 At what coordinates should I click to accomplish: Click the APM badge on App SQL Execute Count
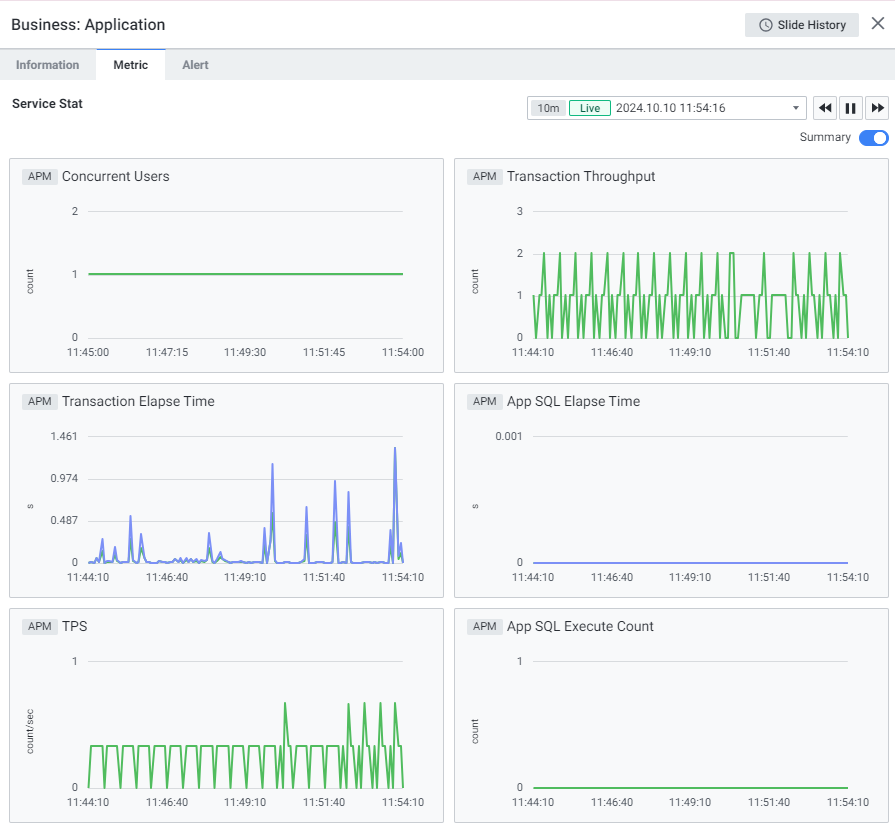[x=485, y=627]
